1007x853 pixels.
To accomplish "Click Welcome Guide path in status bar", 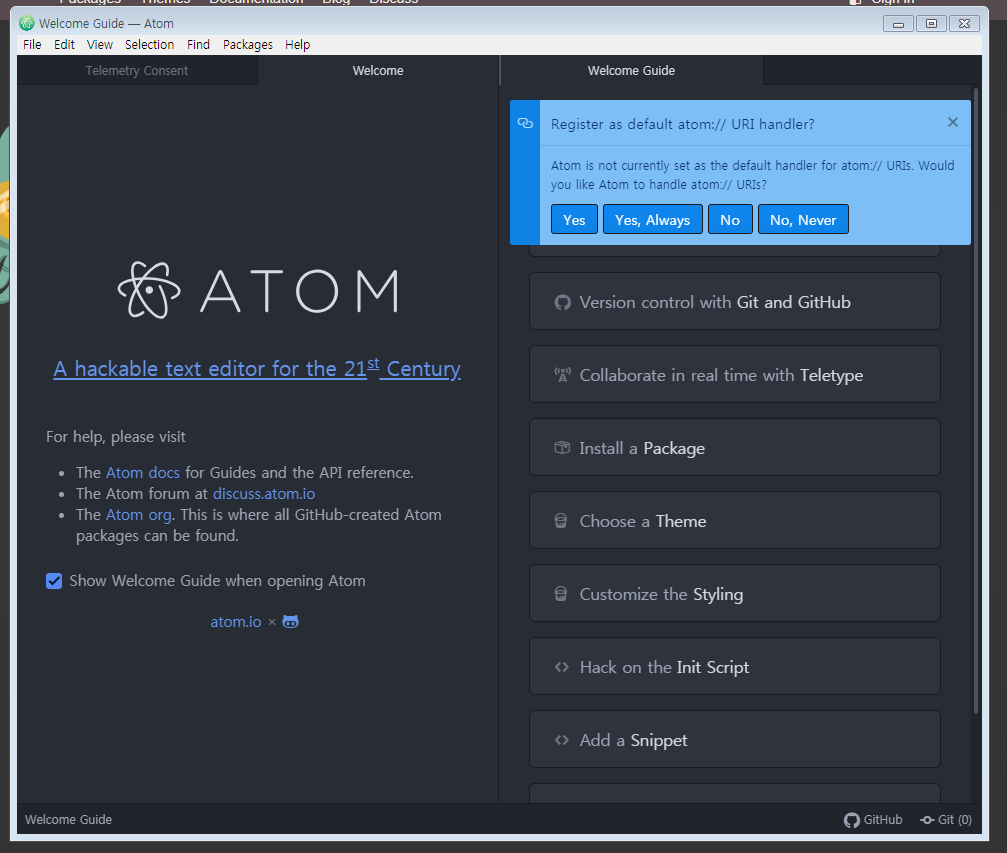I will tap(68, 820).
